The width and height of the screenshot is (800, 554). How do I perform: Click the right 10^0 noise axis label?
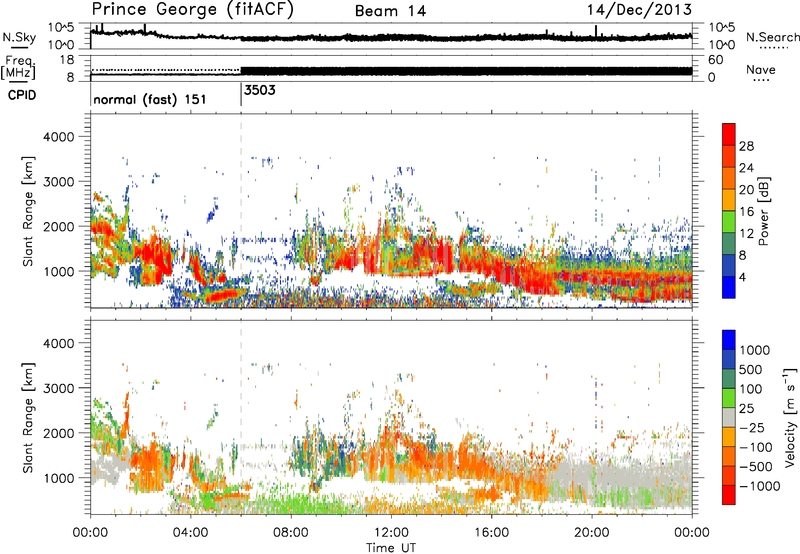click(722, 45)
